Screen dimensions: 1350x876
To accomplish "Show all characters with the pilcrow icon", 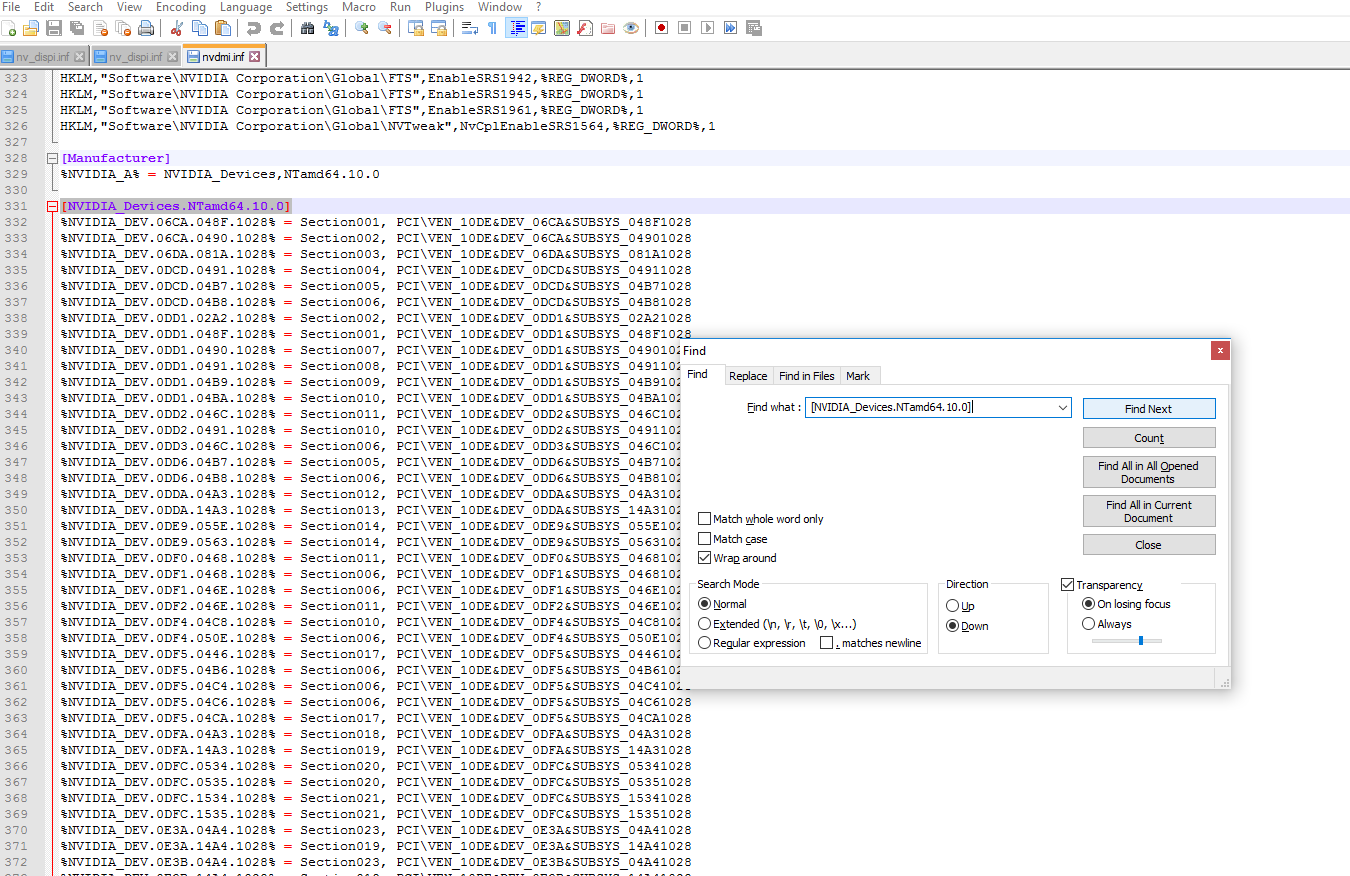I will 493,28.
